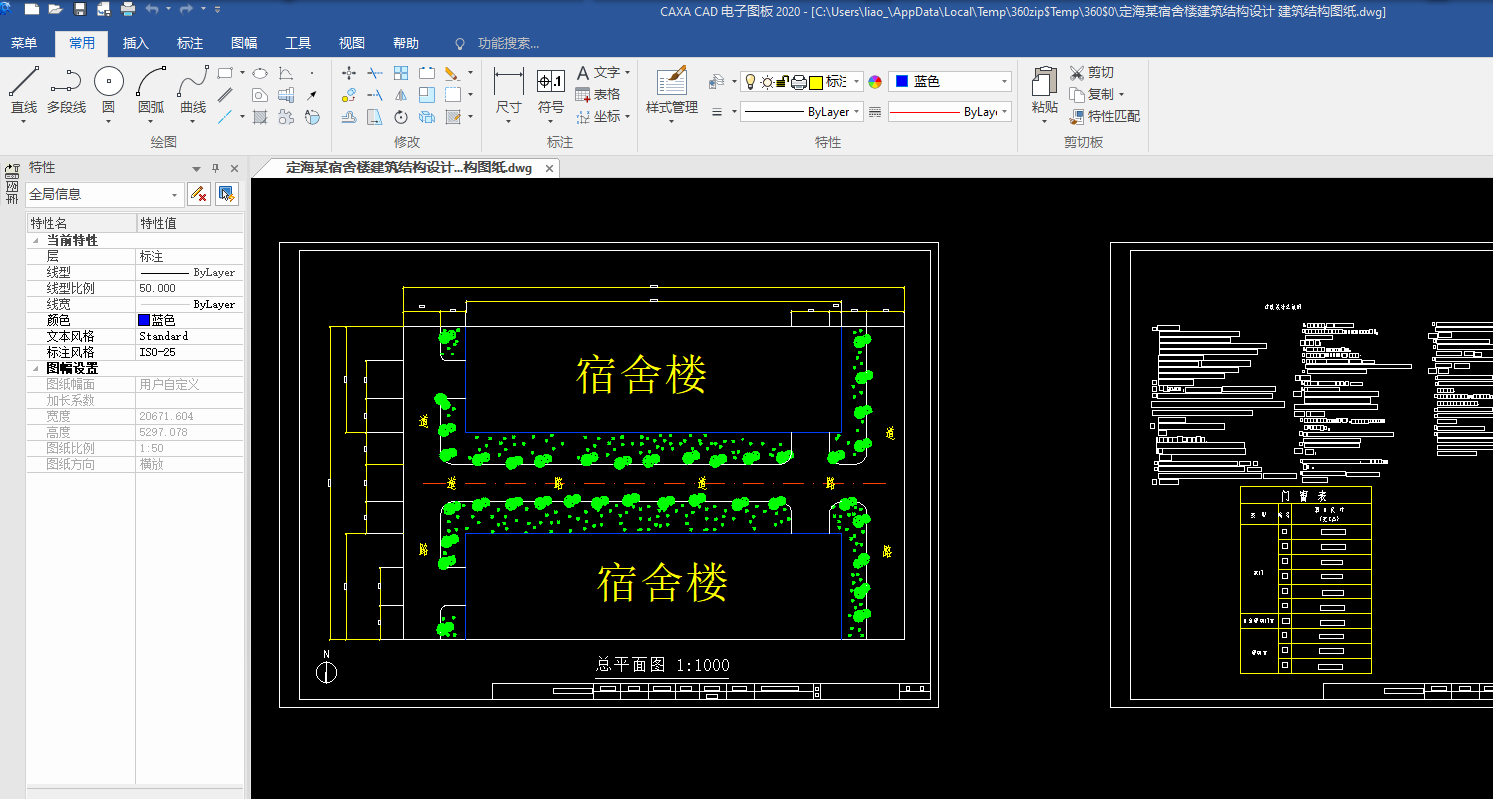Open the 尺寸 dimension tool
Viewport: 1493px width, 799px height.
click(x=509, y=93)
